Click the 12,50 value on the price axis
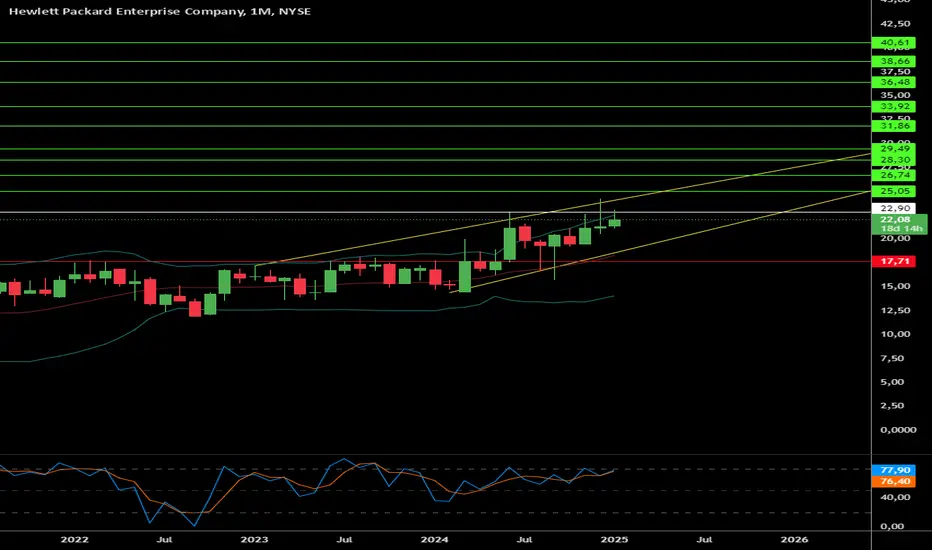932x550 pixels. pos(895,310)
